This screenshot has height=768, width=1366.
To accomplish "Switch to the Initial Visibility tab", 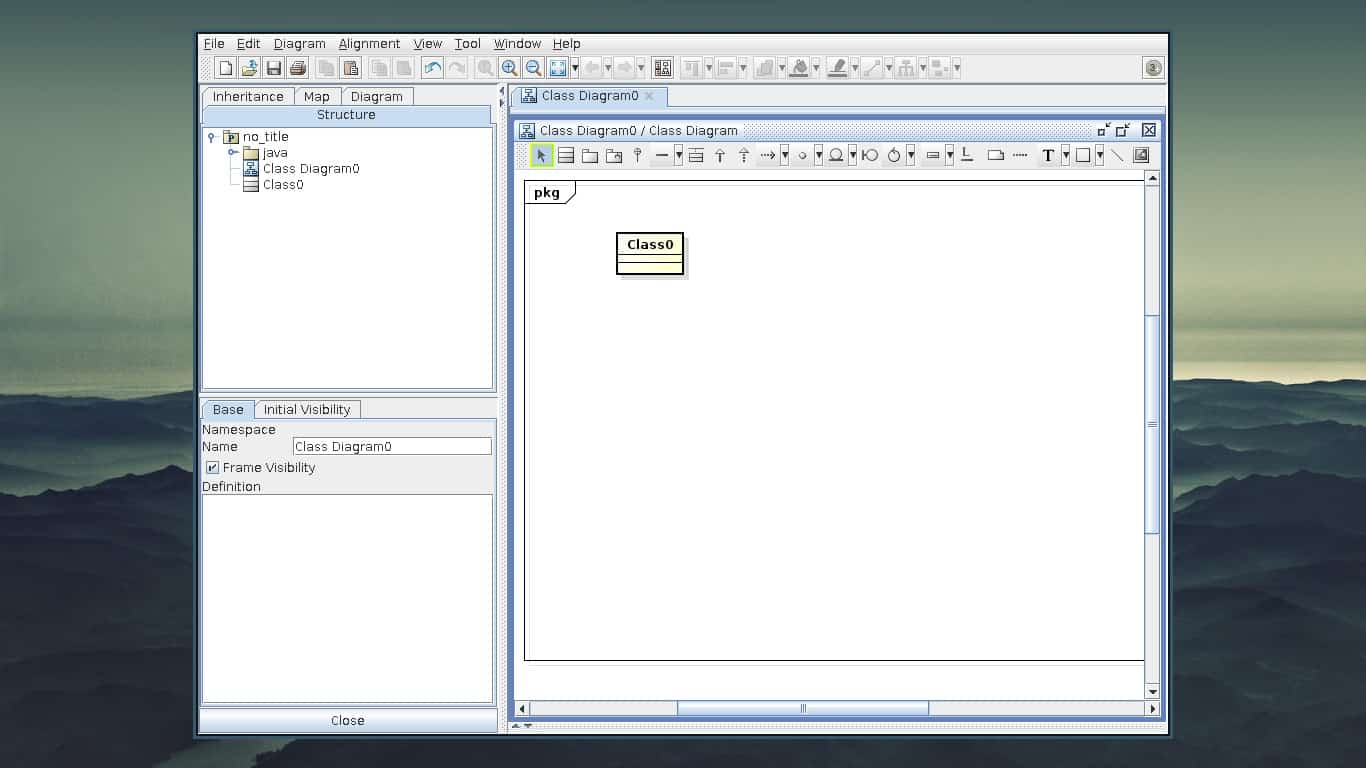I will [x=307, y=410].
